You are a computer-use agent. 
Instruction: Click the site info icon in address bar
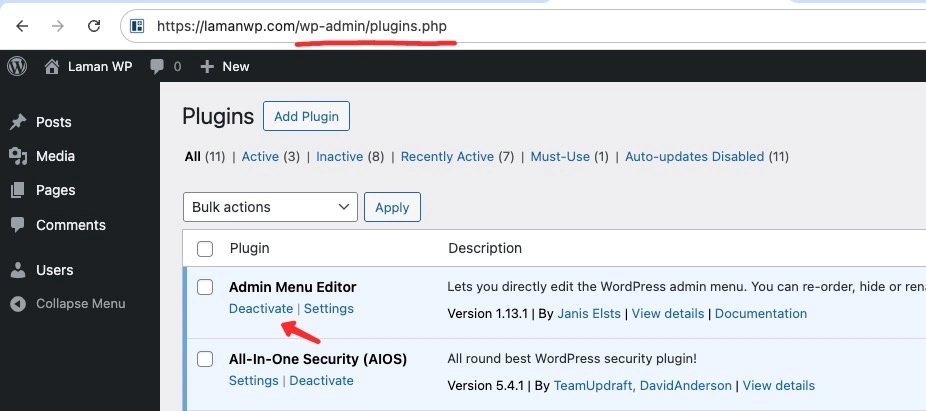137,26
